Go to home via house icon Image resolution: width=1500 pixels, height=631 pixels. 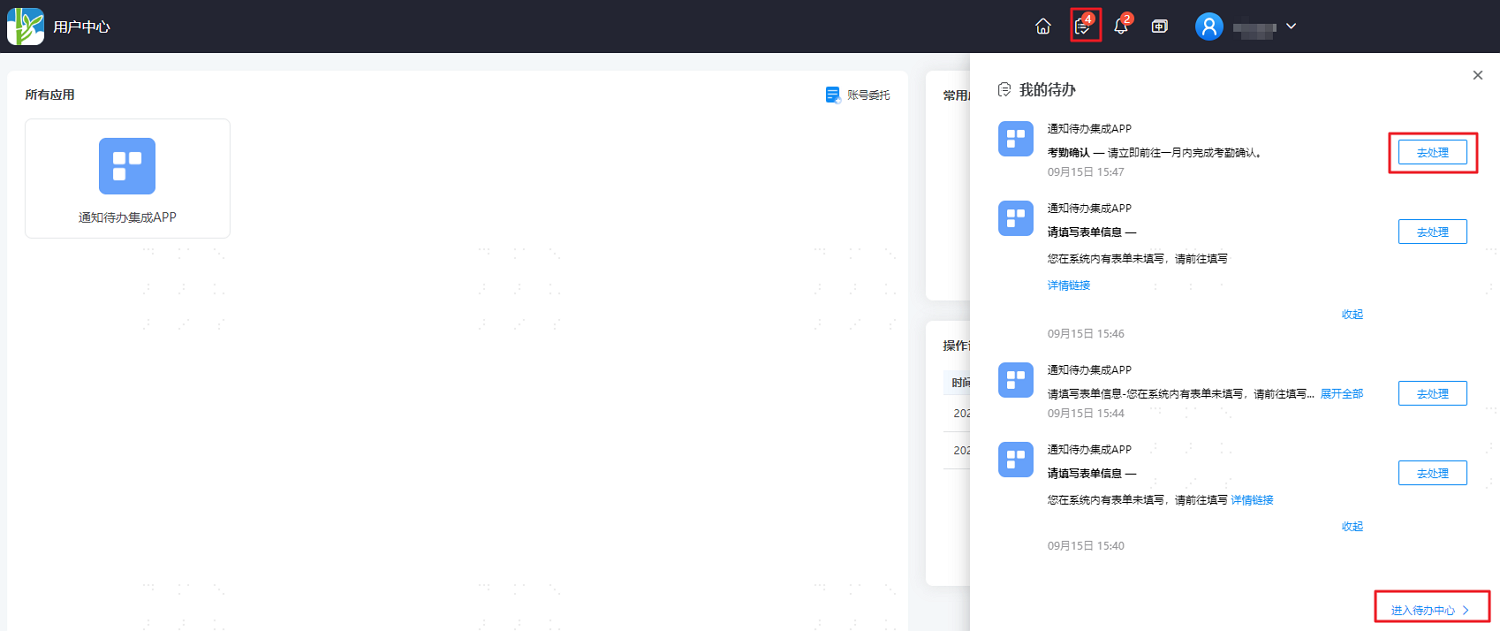(x=1043, y=26)
